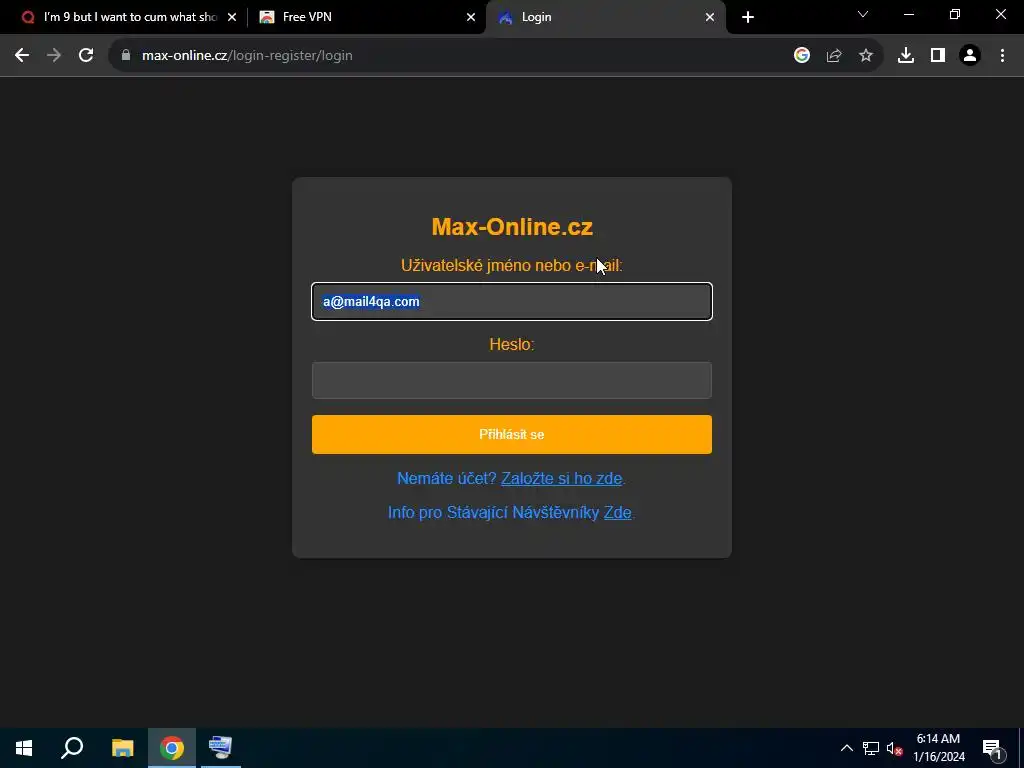Screen dimensions: 1024x768
Task: Open the Chrome profile avatar
Action: click(970, 56)
